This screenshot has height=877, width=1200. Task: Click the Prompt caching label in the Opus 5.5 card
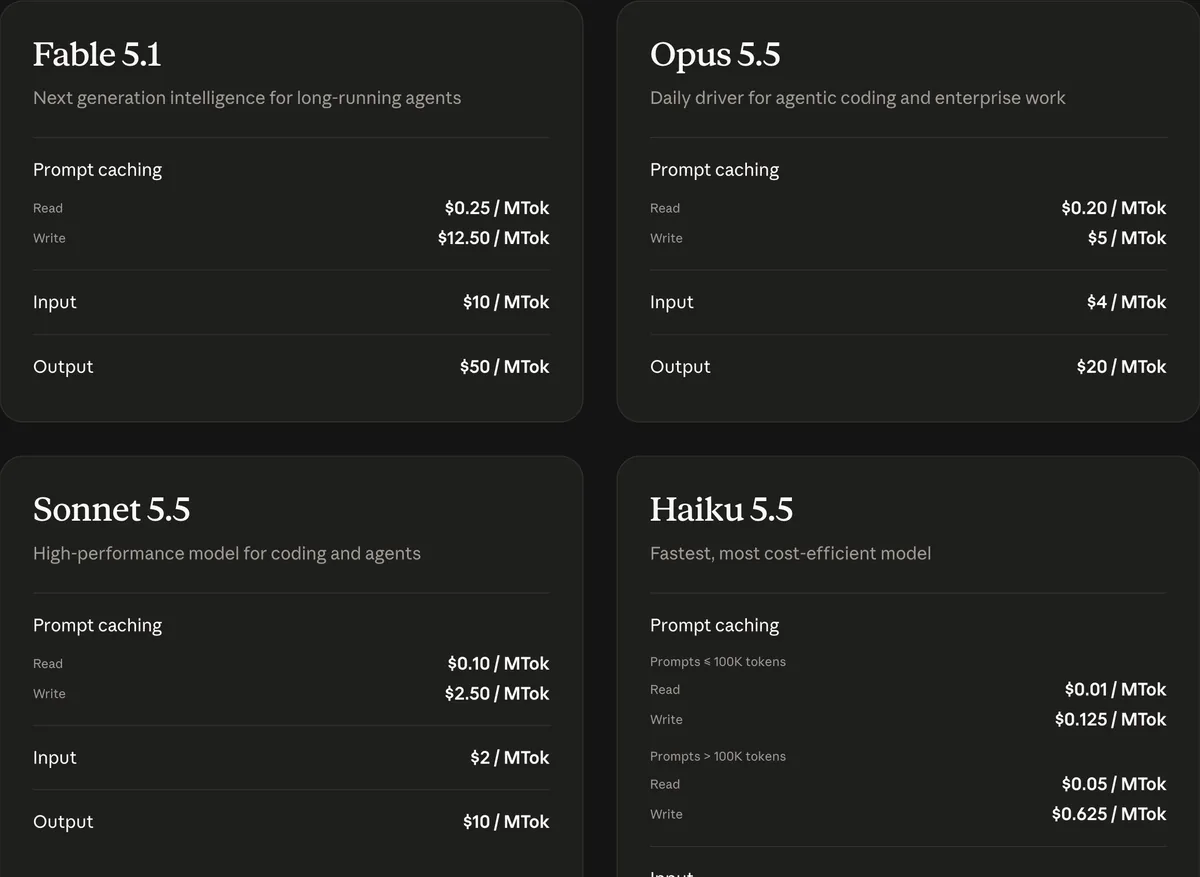point(714,170)
